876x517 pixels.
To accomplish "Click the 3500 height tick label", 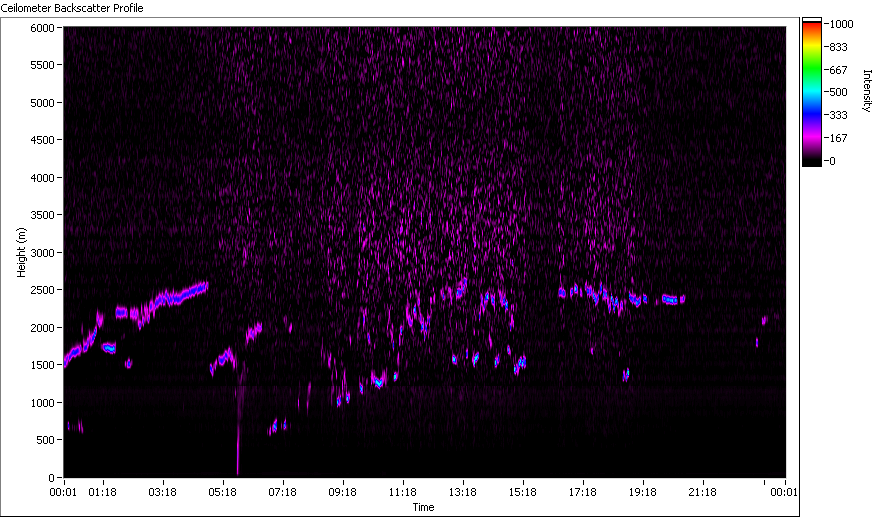I will tap(42, 215).
